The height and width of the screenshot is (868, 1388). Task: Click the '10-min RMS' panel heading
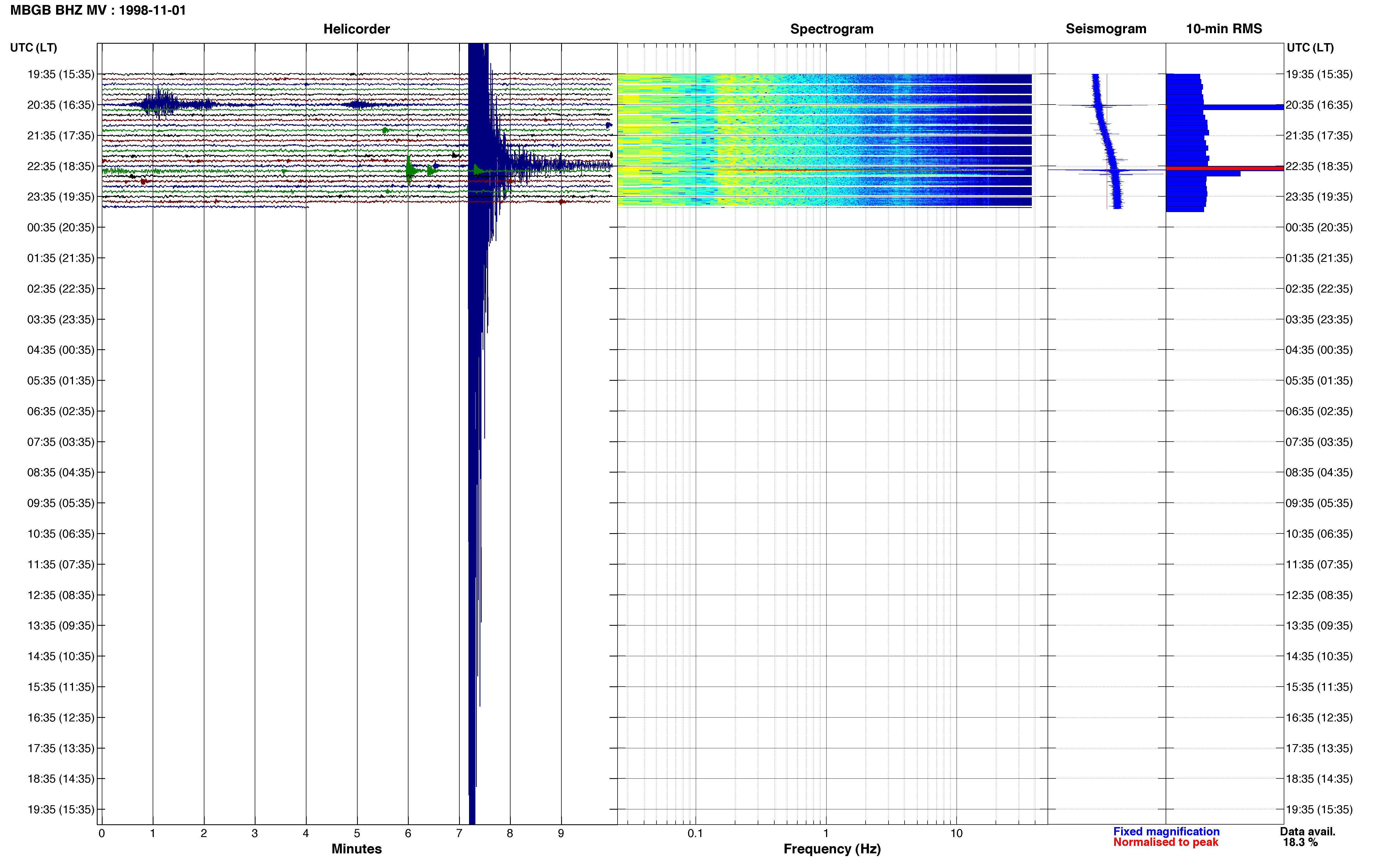click(x=1224, y=29)
